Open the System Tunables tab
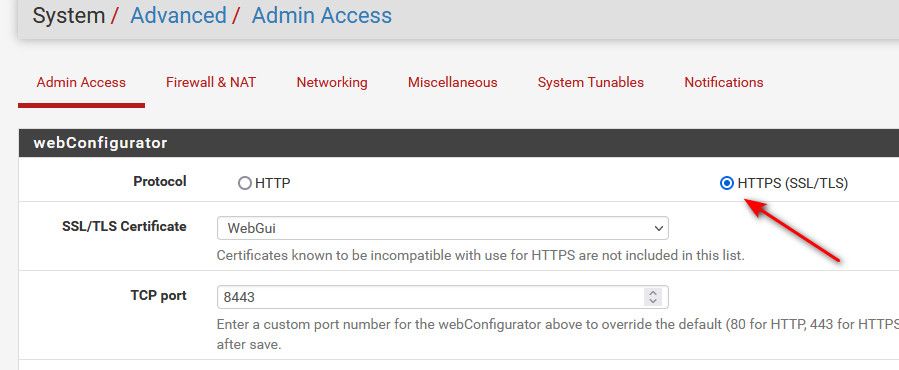This screenshot has width=899, height=370. [591, 82]
